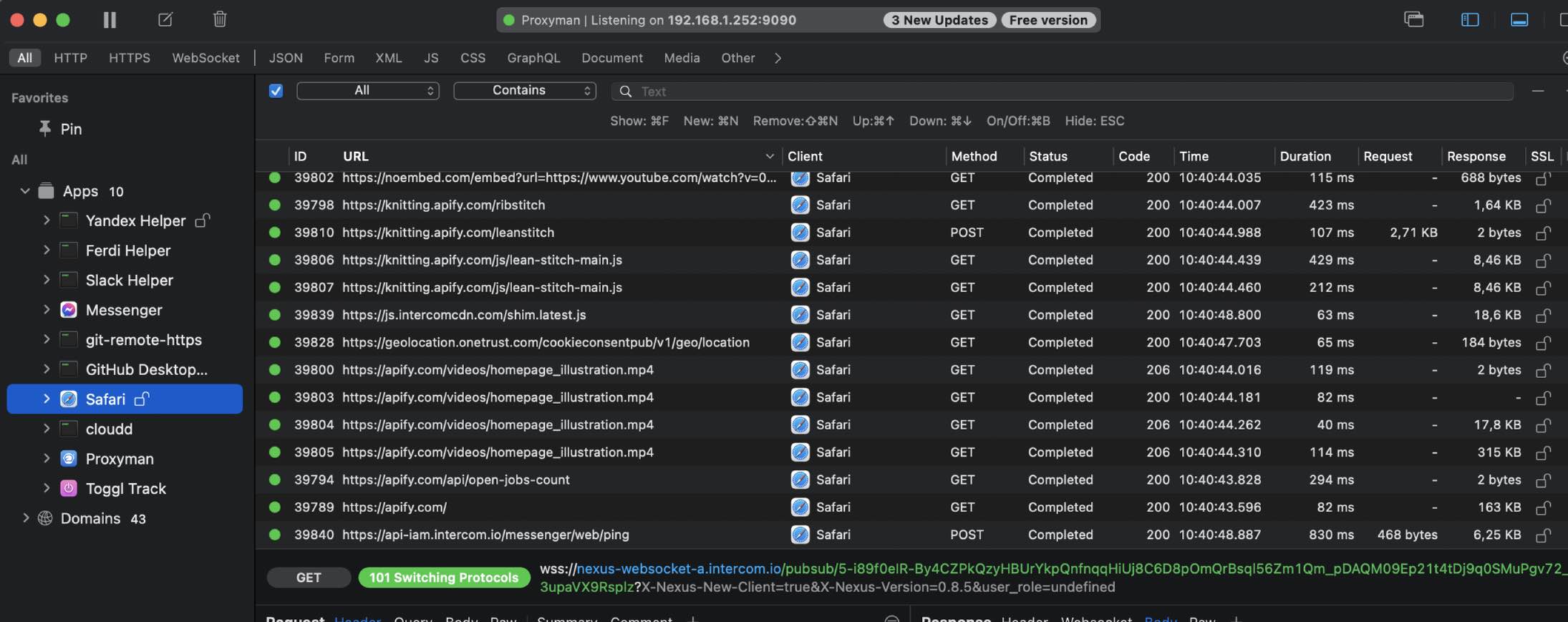The width and height of the screenshot is (1568, 622).
Task: Click the 'Free version' badge button
Action: coord(1048,20)
